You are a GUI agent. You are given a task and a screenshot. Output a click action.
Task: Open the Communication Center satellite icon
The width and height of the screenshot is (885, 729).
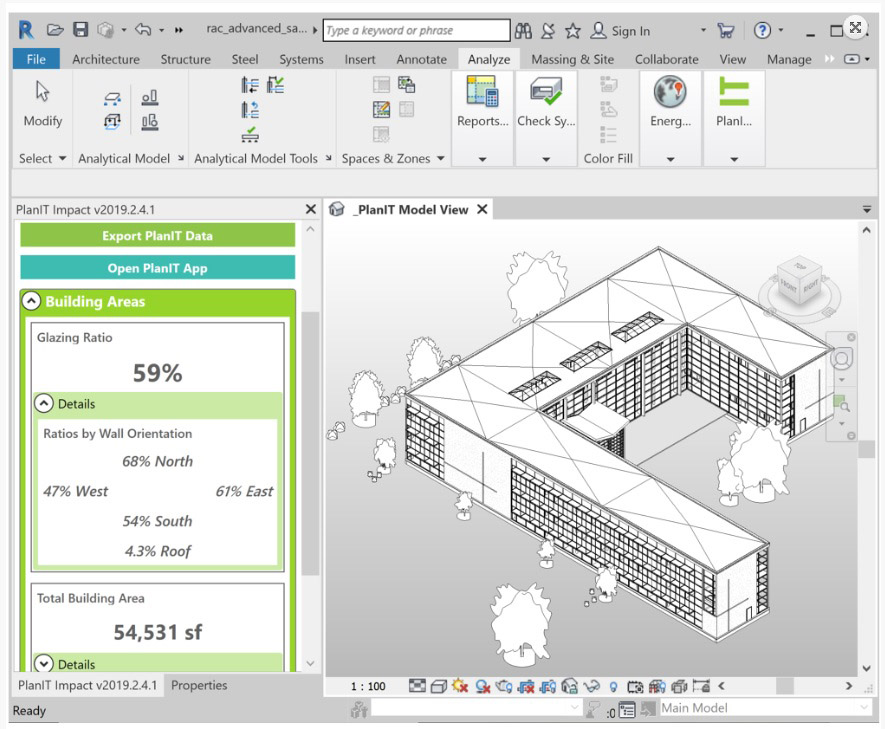tap(547, 30)
